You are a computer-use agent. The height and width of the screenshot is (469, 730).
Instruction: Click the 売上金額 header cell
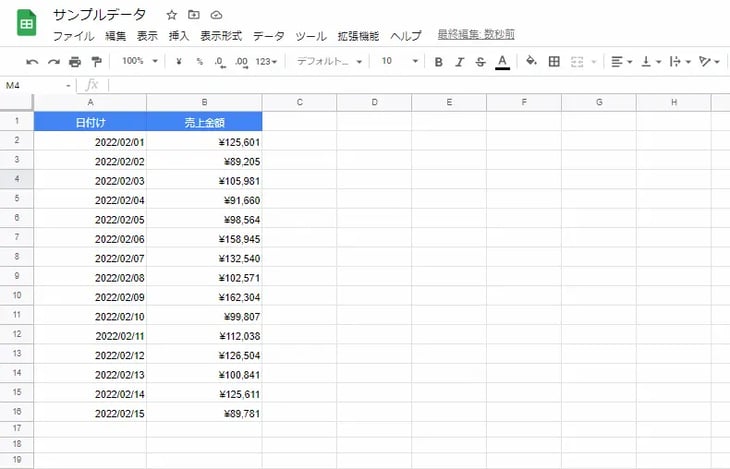204,122
